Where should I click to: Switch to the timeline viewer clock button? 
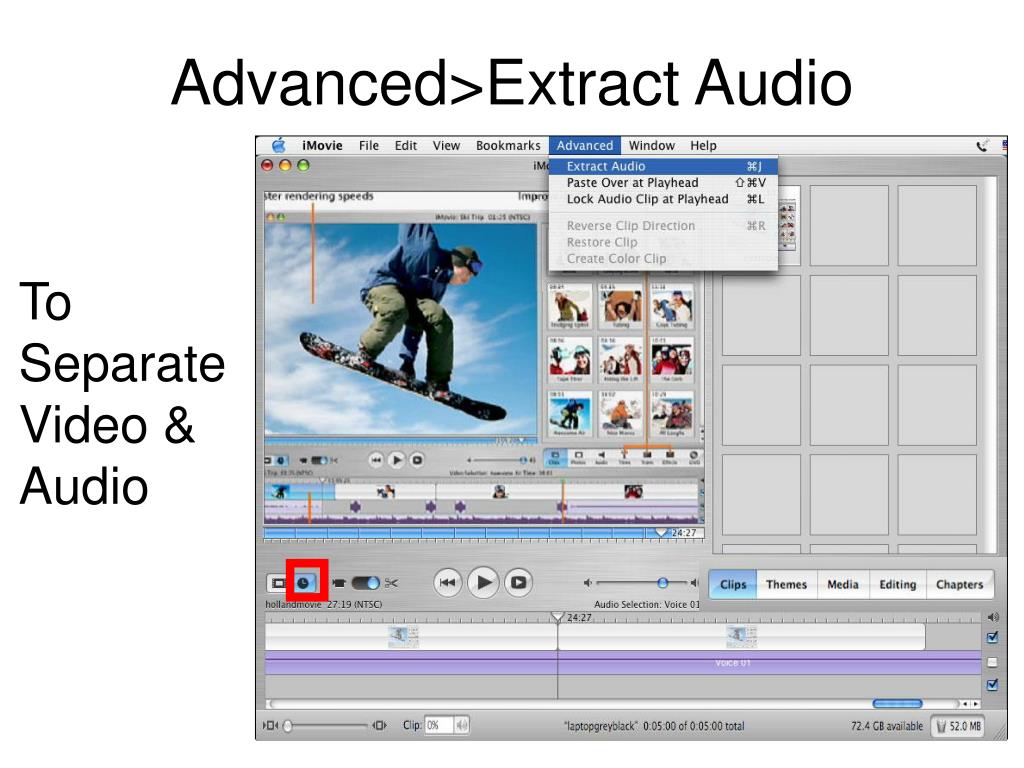pyautogui.click(x=304, y=583)
